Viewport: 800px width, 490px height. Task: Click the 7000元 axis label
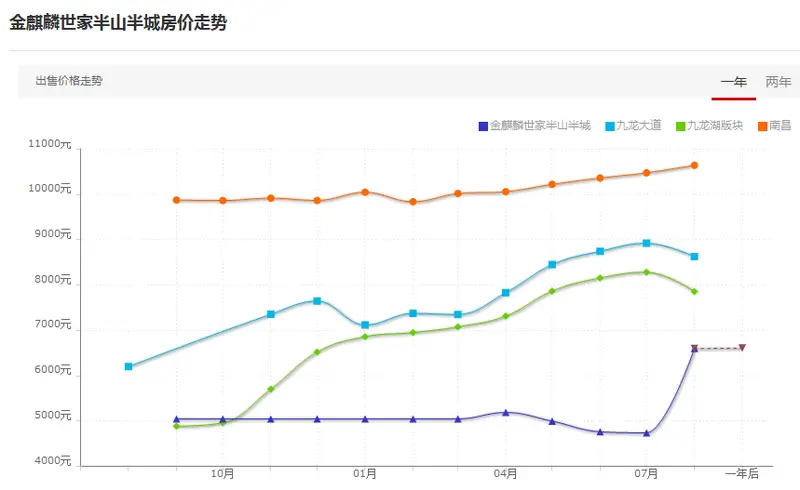click(x=53, y=324)
